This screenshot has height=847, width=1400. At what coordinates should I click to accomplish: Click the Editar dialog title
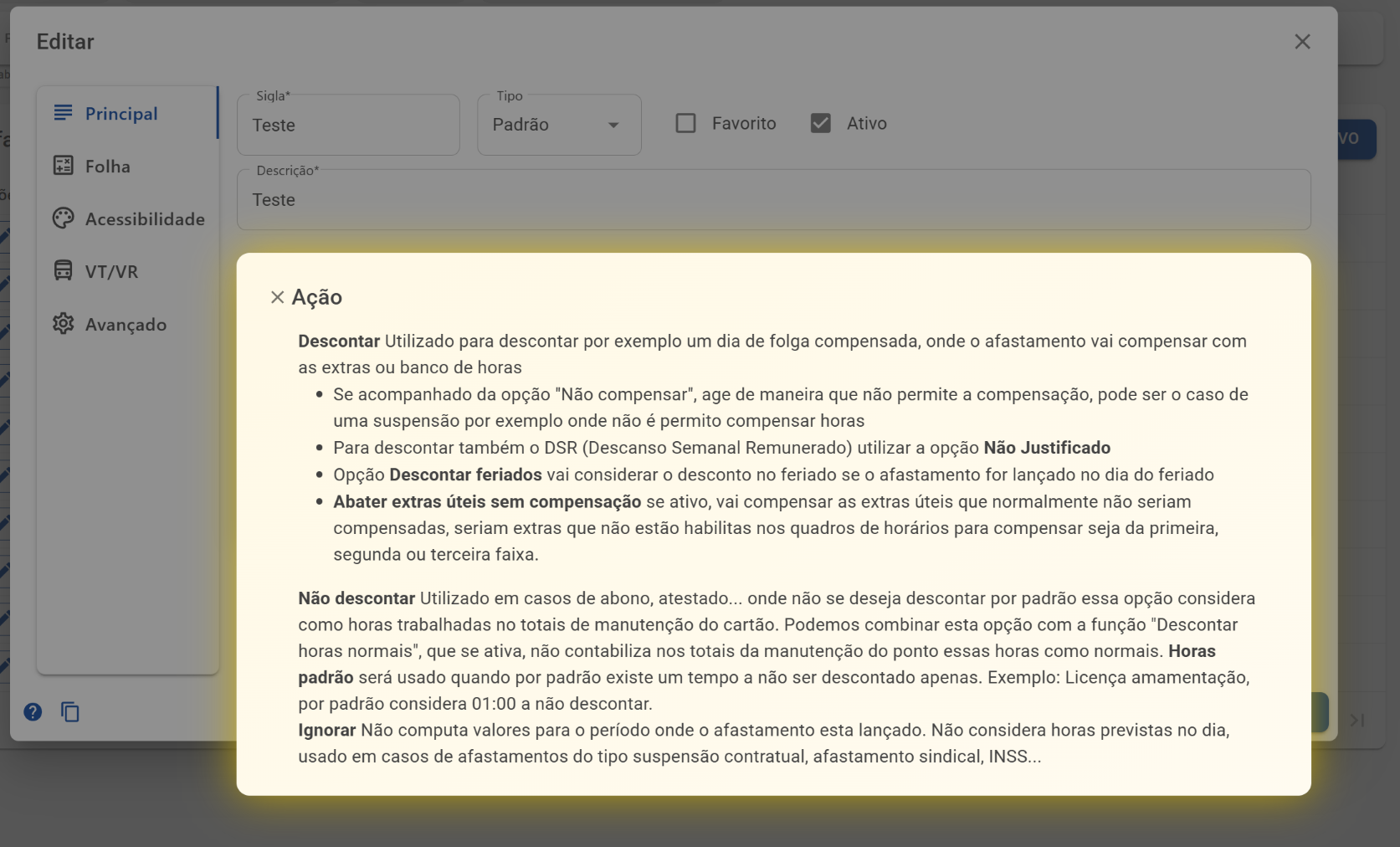(65, 42)
